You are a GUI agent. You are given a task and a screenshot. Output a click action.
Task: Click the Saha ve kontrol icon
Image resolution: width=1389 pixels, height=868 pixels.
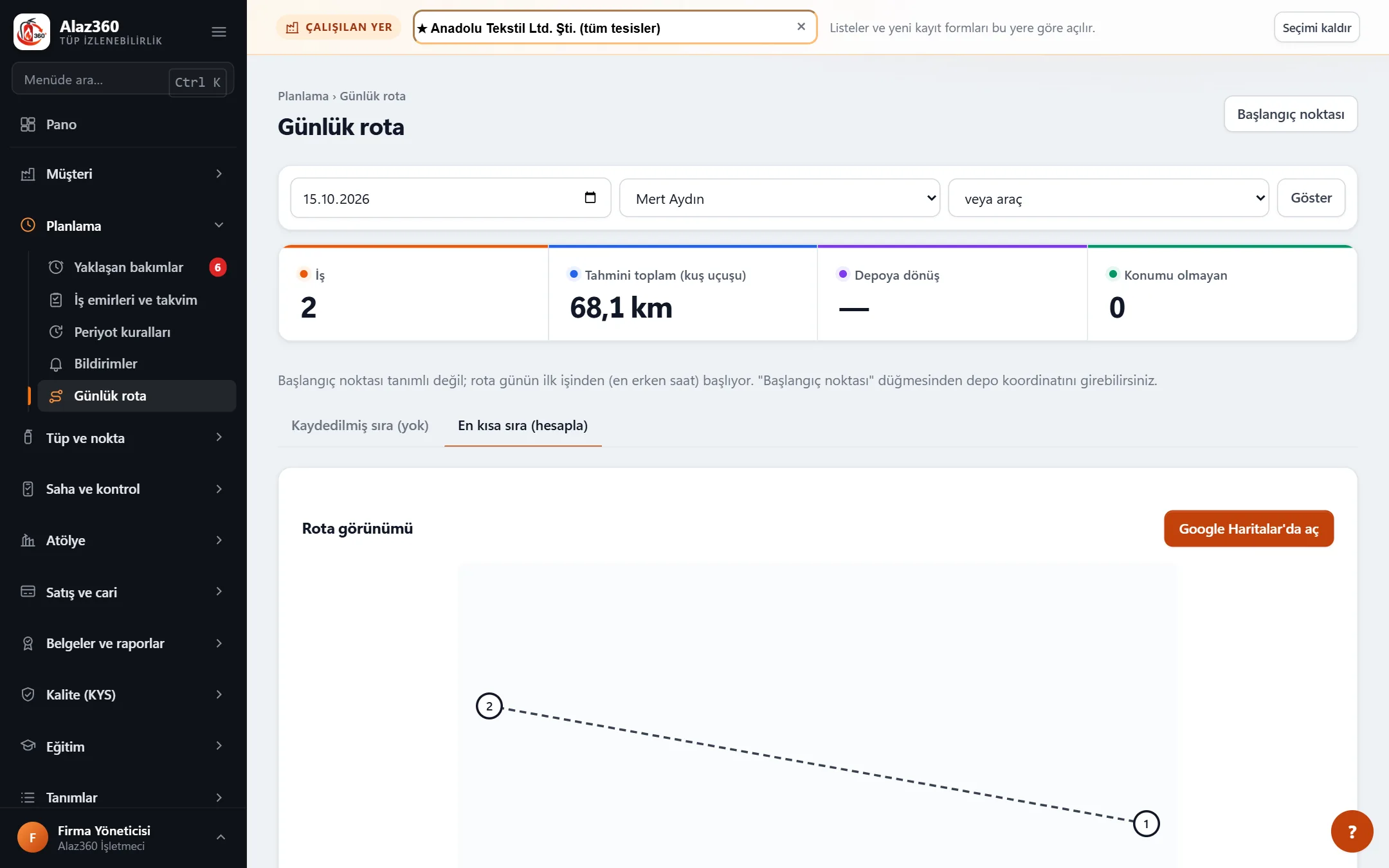28,489
